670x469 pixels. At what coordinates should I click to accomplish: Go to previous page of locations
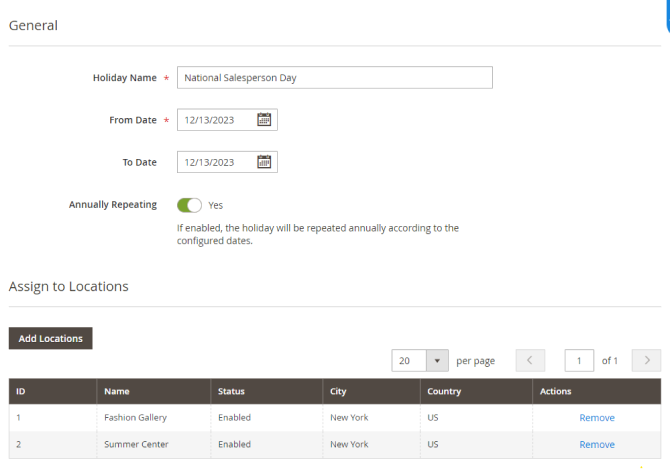tap(530, 360)
